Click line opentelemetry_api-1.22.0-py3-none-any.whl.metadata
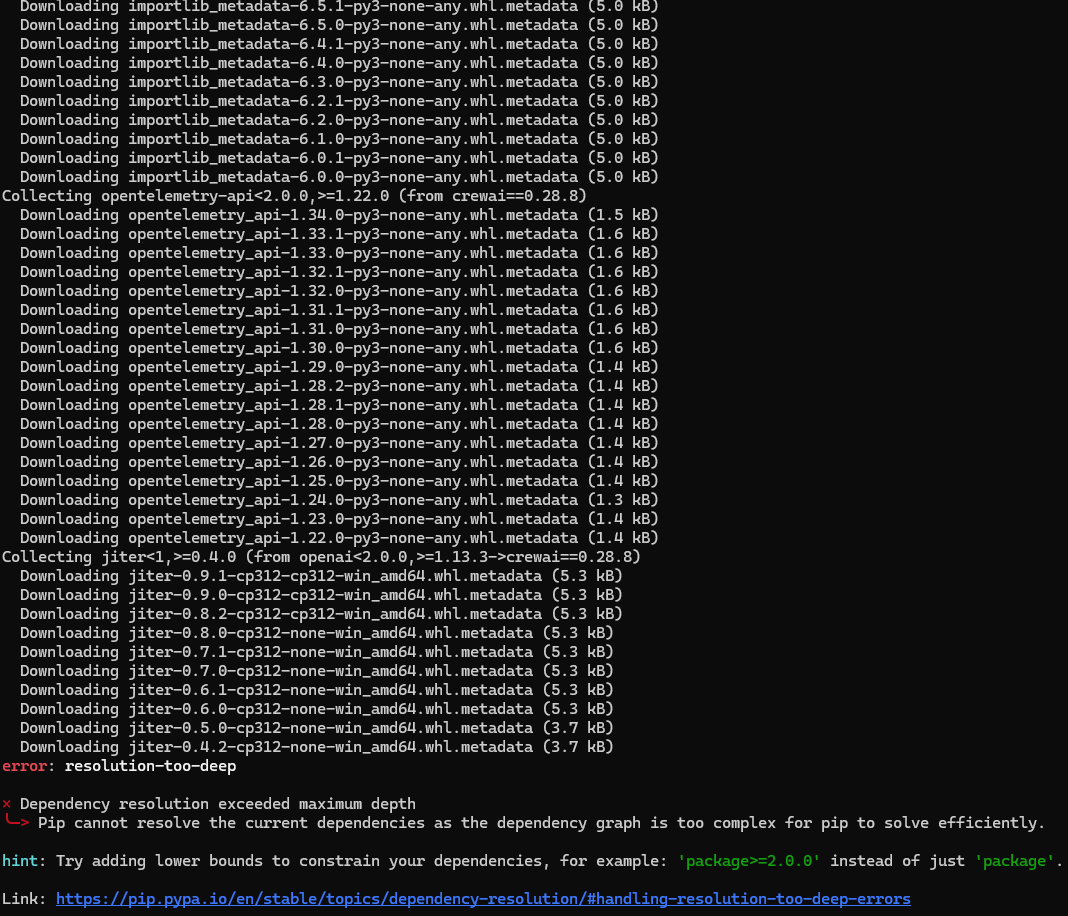 339,538
